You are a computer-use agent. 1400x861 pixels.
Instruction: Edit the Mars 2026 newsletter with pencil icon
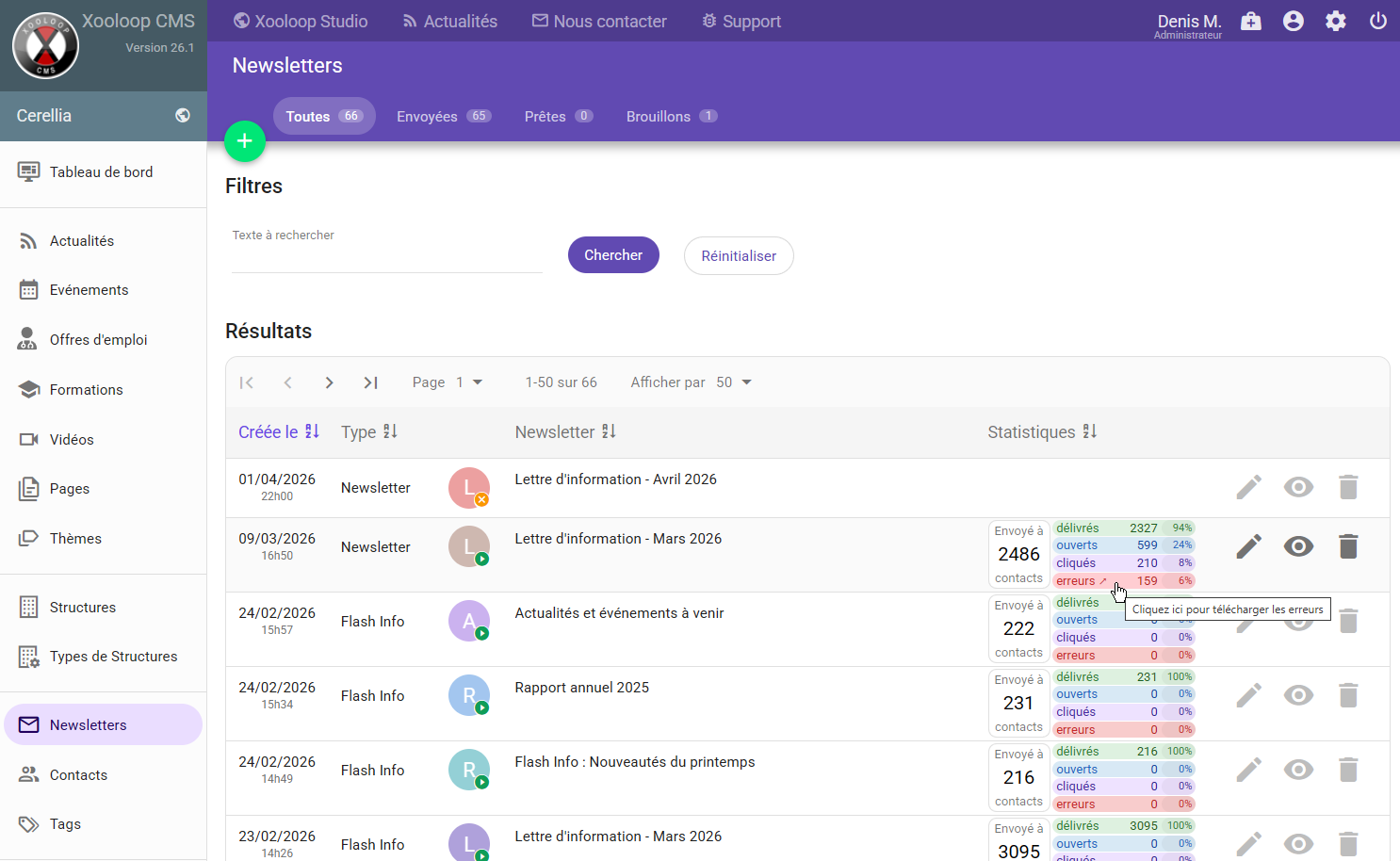1248,546
